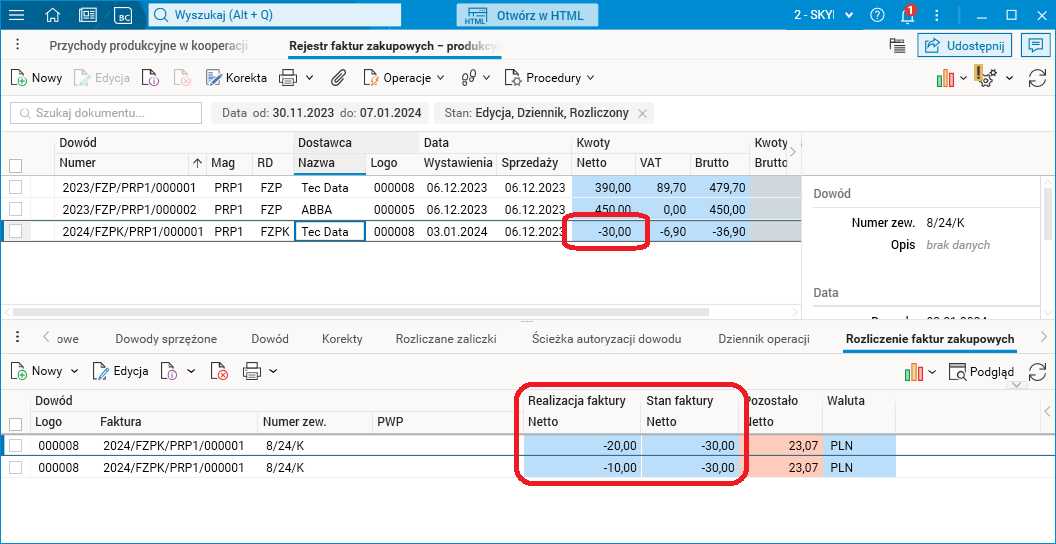Open the title bar kebab options
The image size is (1056, 544).
pos(937,15)
